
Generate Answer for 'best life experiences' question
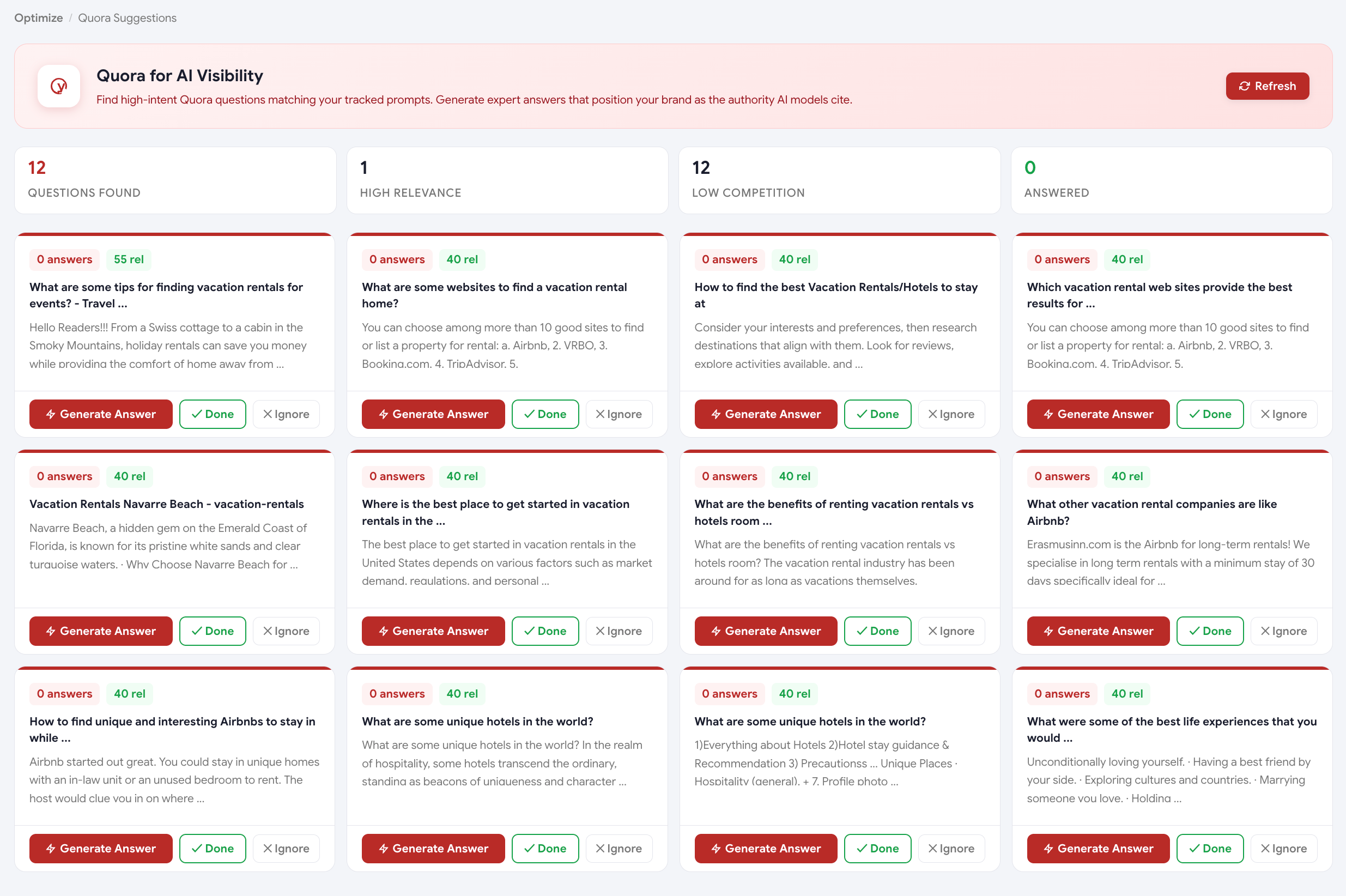1098,849
